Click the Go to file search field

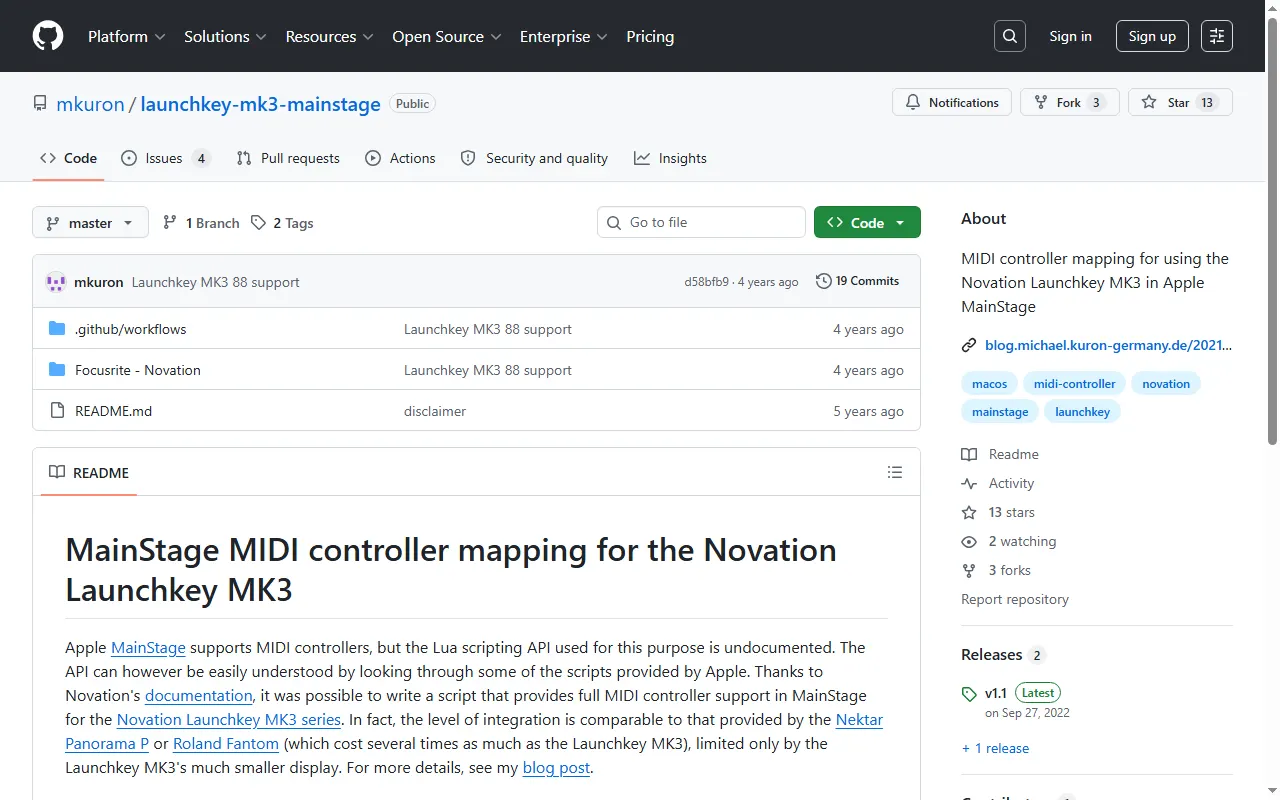[701, 222]
